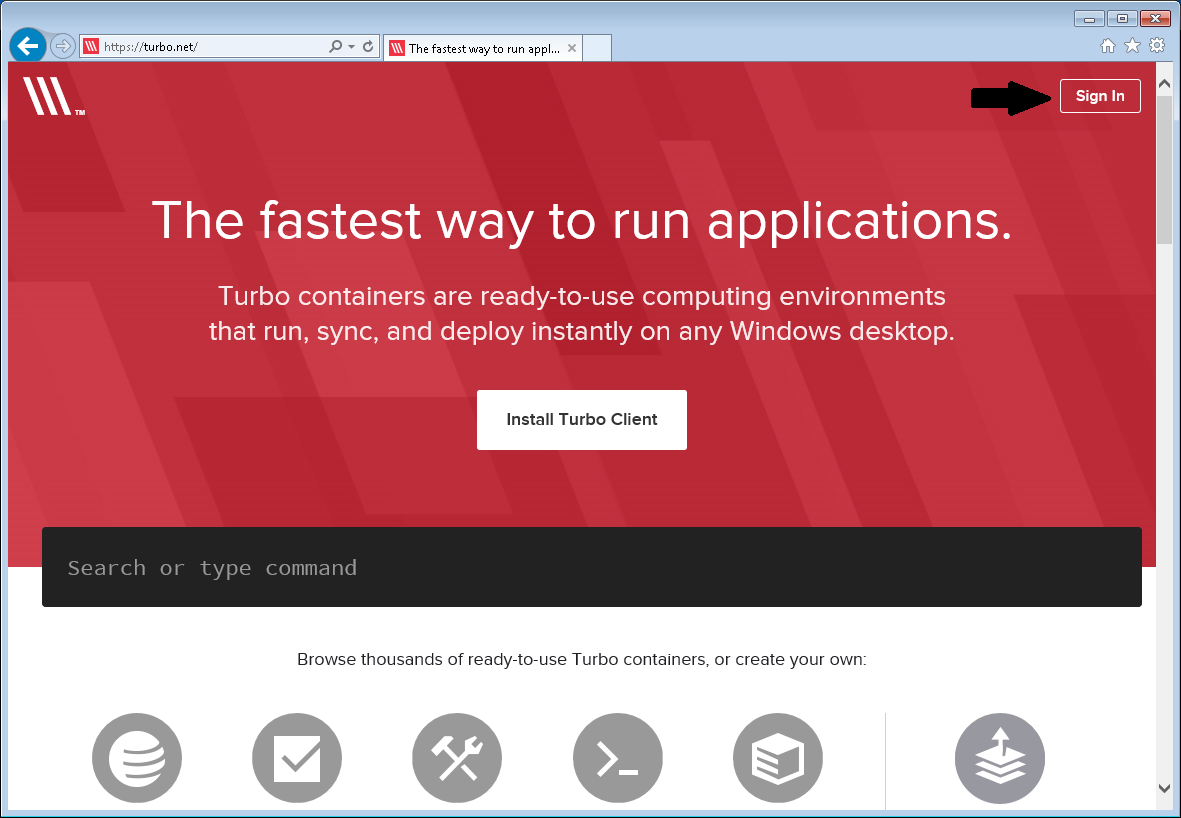This screenshot has height=818, width=1181.
Task: Select the layered Deploy icon right of the divider
Action: 1000,758
